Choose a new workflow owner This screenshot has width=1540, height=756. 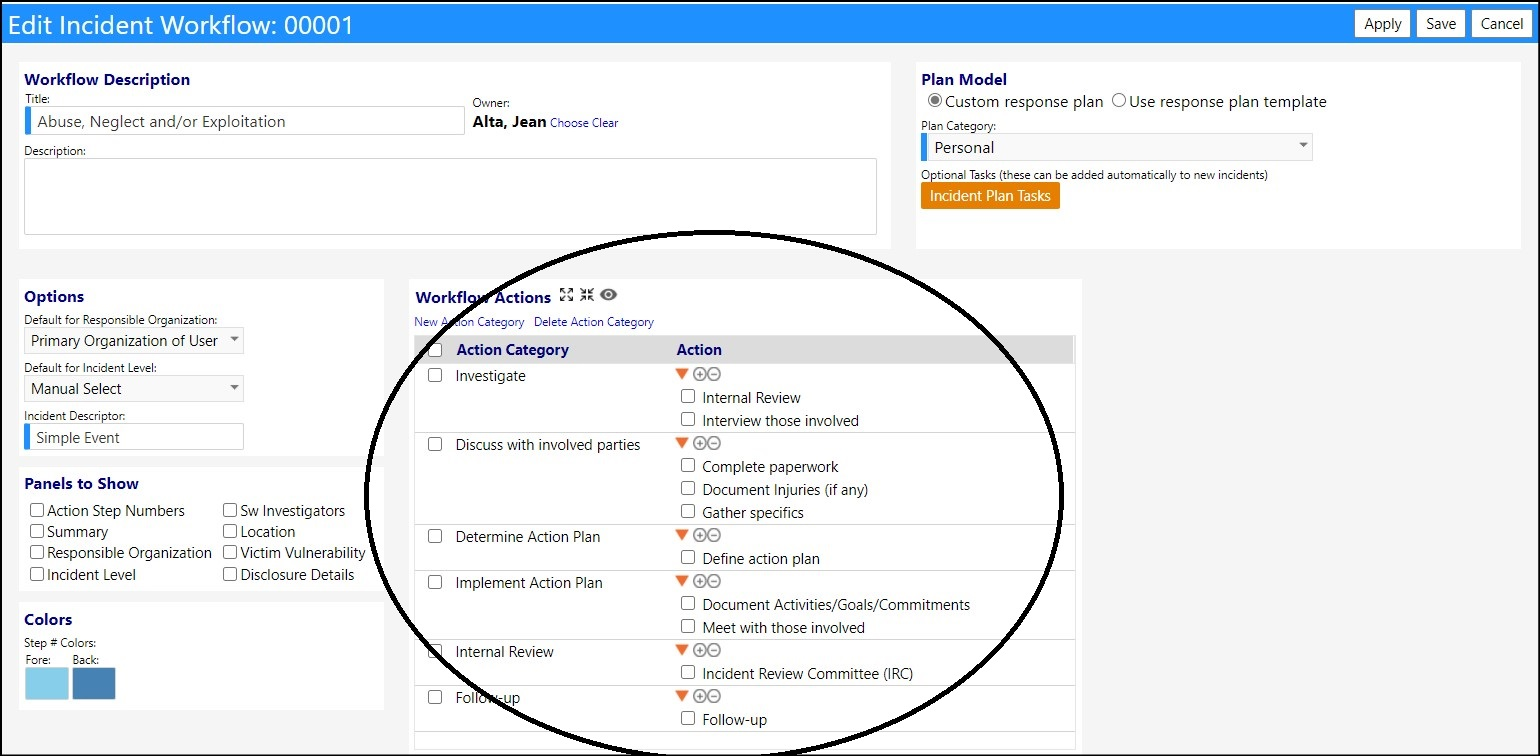[x=569, y=123]
